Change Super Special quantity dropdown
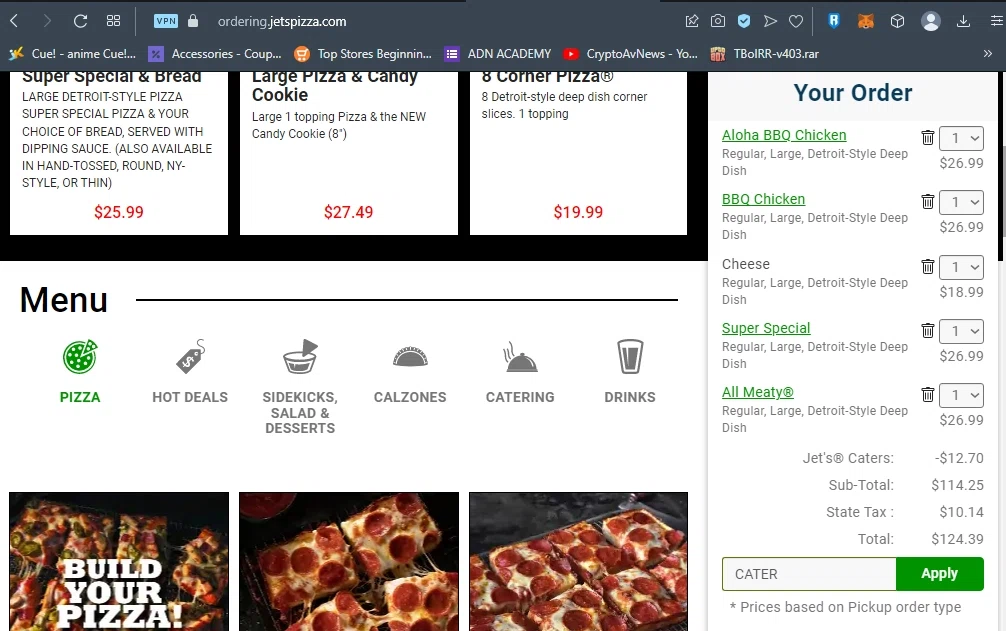Image resolution: width=1006 pixels, height=631 pixels. coord(962,332)
